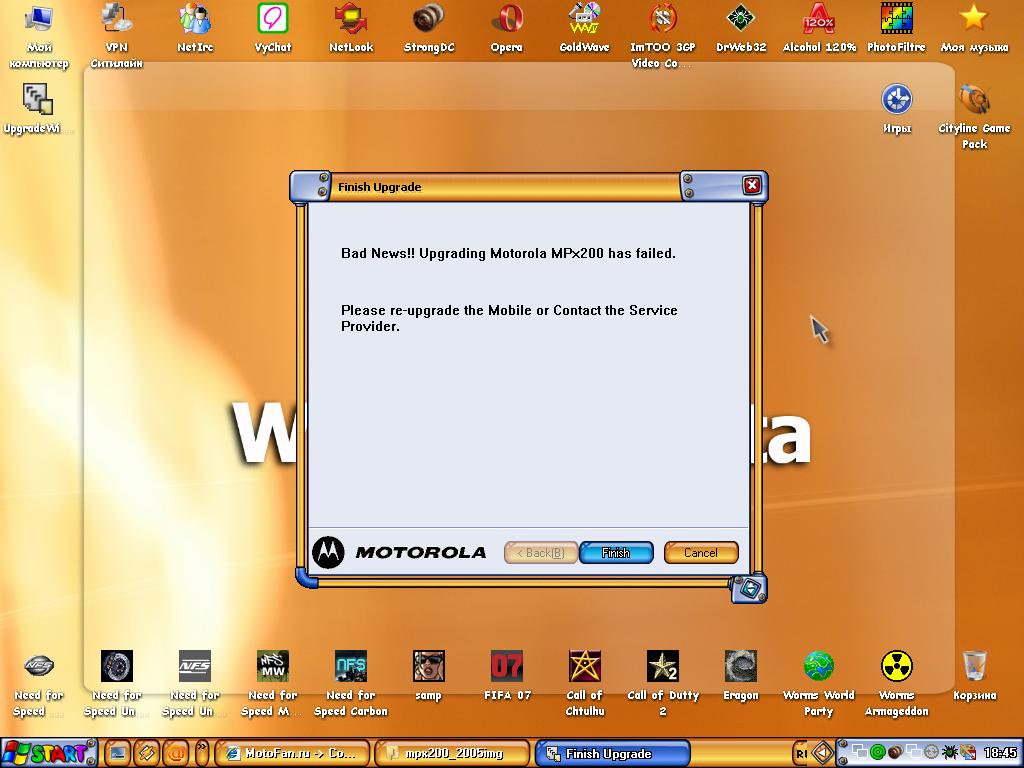
Task: Select the Call of Chtulhu desktop icon
Action: (x=584, y=683)
